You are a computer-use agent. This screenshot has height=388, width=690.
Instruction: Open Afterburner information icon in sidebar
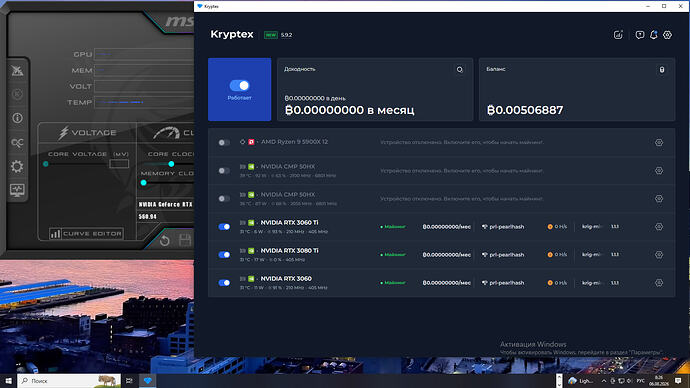pyautogui.click(x=17, y=118)
